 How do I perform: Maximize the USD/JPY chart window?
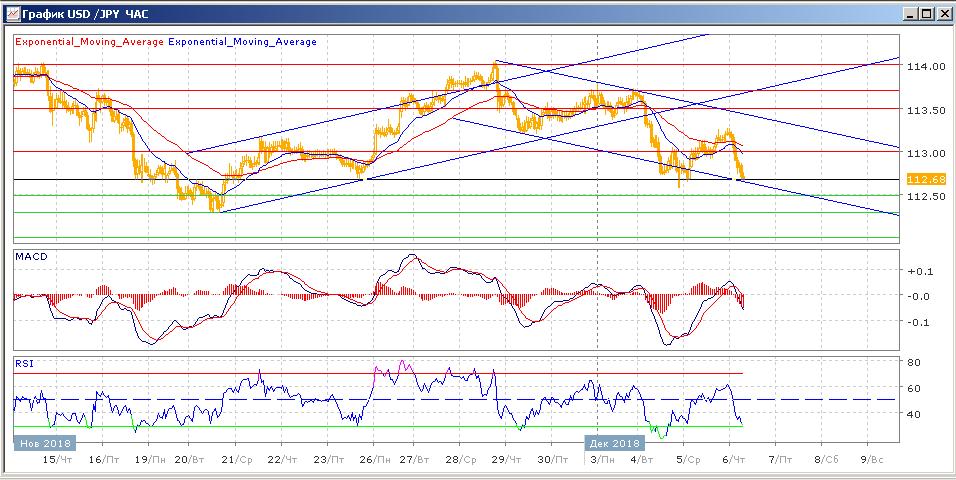coord(926,13)
